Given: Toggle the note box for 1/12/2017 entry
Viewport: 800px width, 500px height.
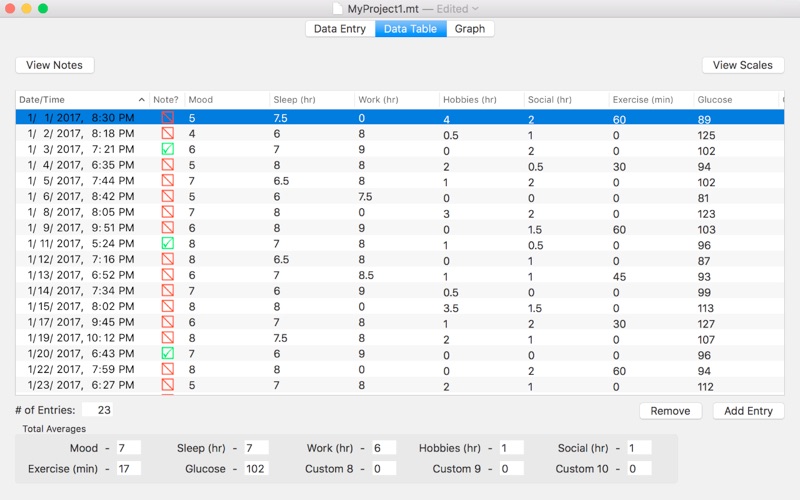Looking at the screenshot, I should [x=167, y=259].
